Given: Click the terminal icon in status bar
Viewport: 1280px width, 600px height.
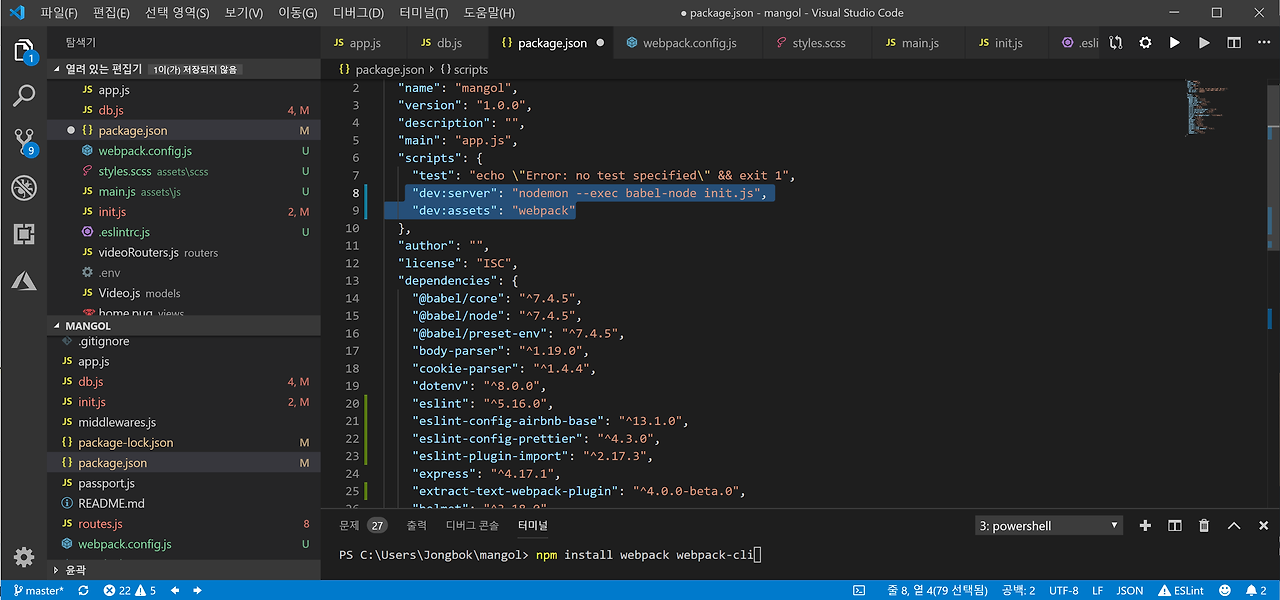Looking at the screenshot, I should [x=858, y=590].
